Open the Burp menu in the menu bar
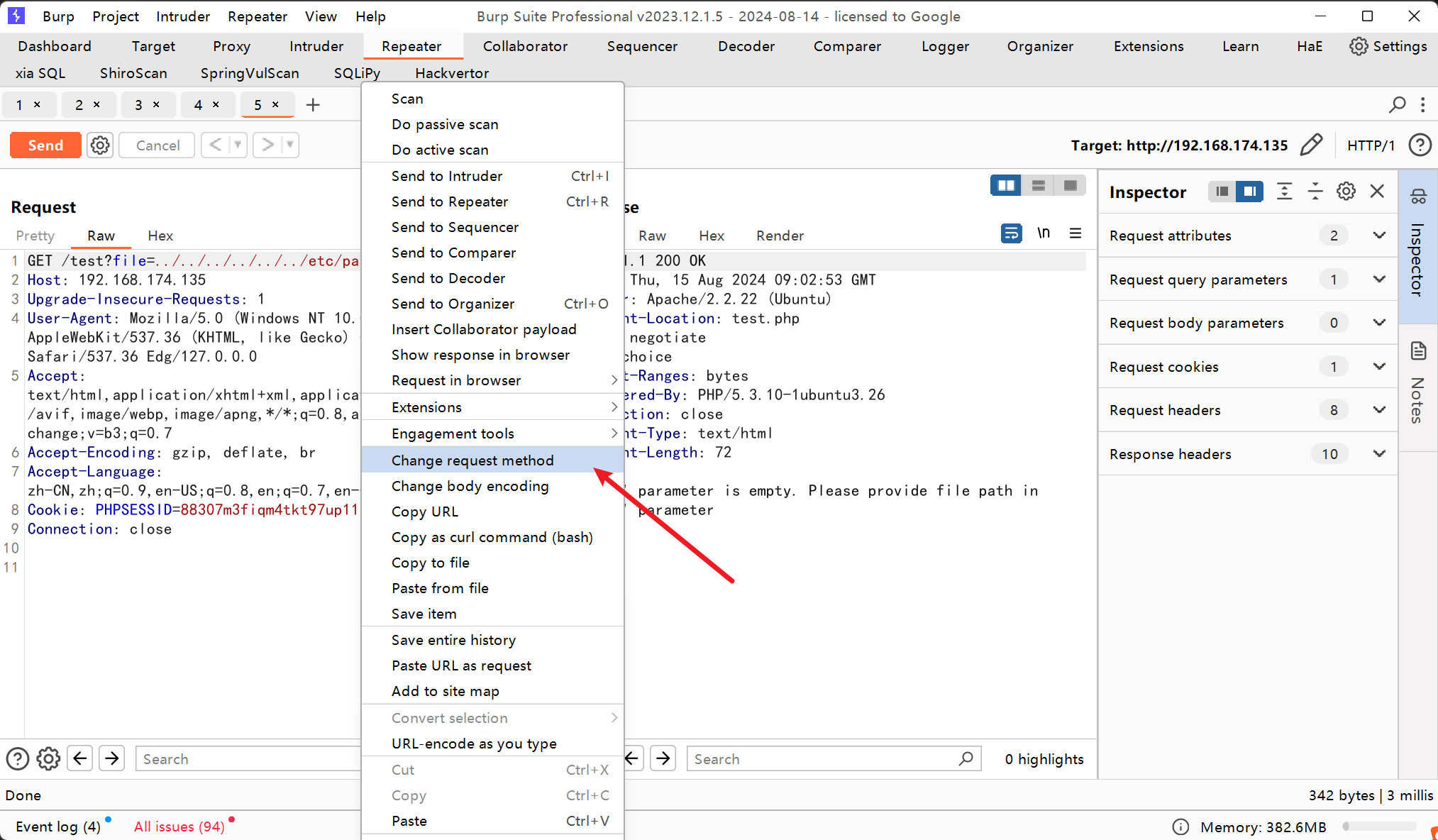This screenshot has height=840, width=1438. (x=58, y=16)
